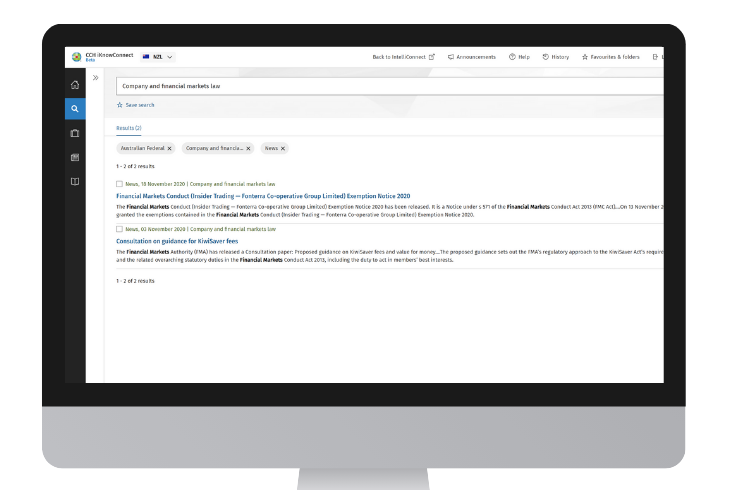This screenshot has height=490, width=735.
Task: Open the news icon in sidebar
Action: tap(75, 157)
